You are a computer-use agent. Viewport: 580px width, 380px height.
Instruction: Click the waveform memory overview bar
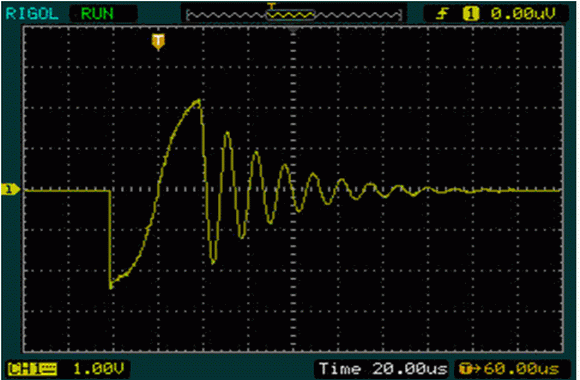[x=294, y=15]
